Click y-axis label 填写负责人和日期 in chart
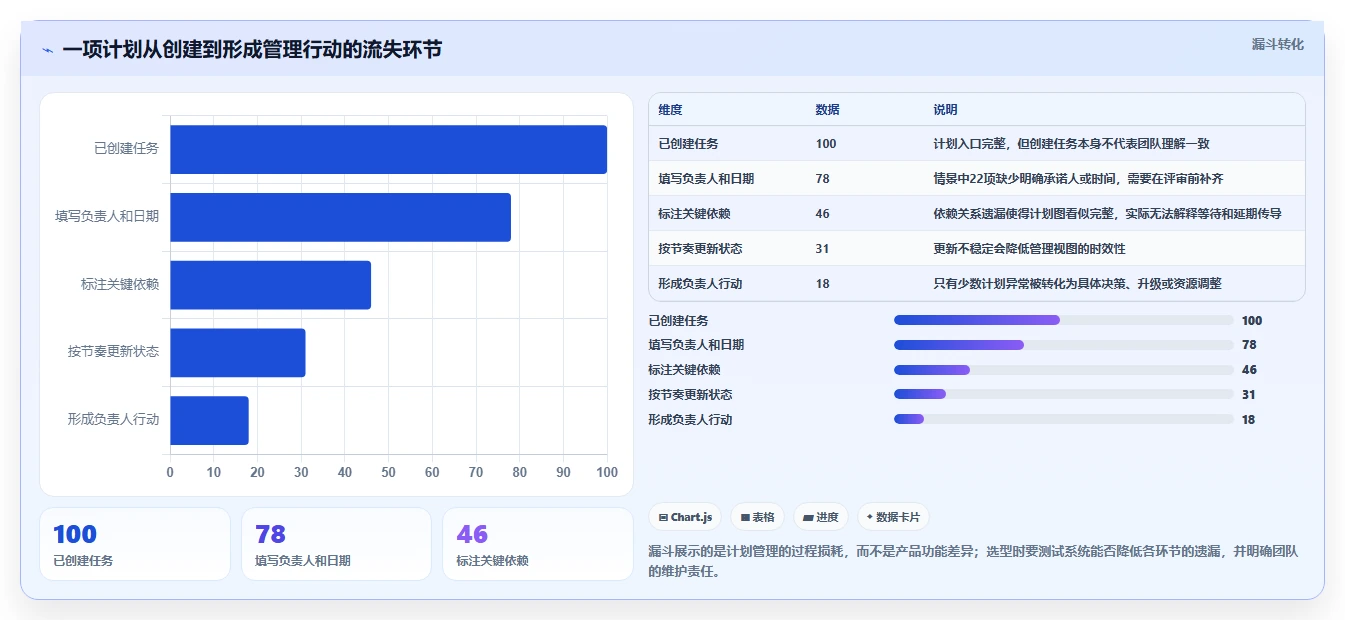Image resolution: width=1345 pixels, height=620 pixels. pyautogui.click(x=107, y=217)
